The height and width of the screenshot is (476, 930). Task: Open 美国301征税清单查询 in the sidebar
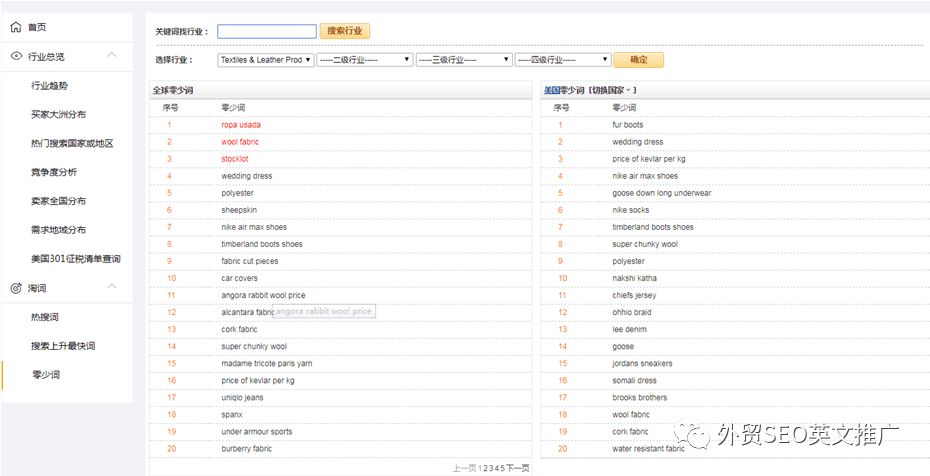76,259
